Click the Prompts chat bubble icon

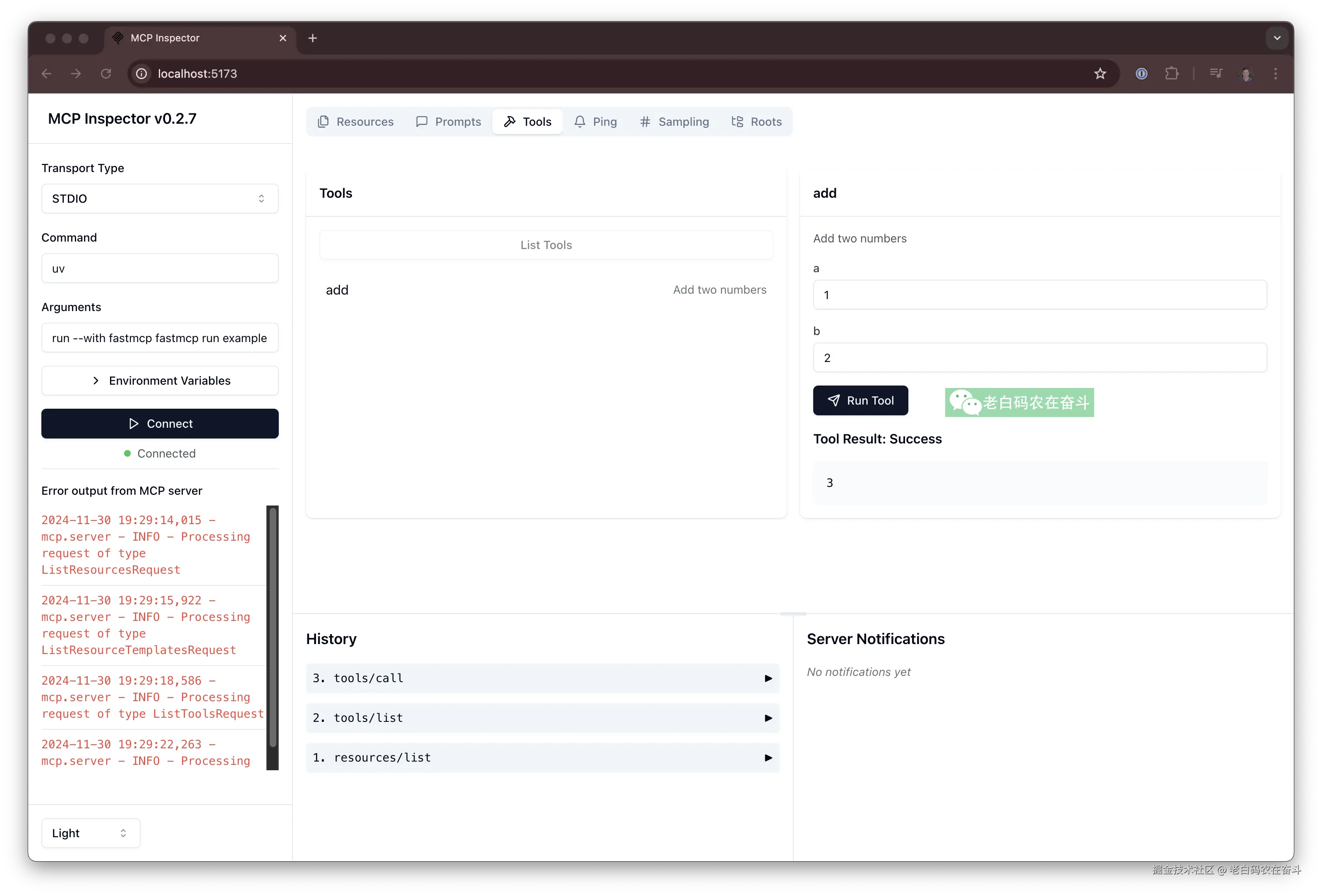pyautogui.click(x=422, y=121)
